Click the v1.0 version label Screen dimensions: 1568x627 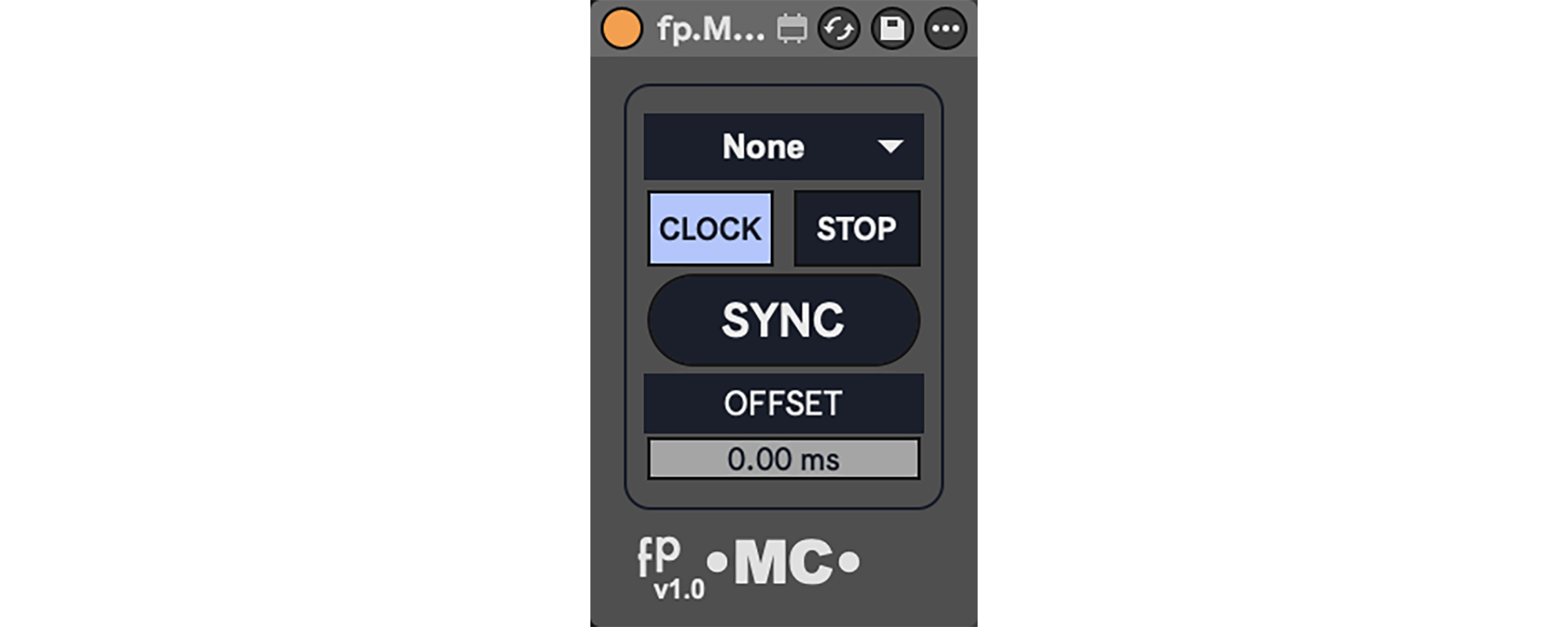point(679,589)
